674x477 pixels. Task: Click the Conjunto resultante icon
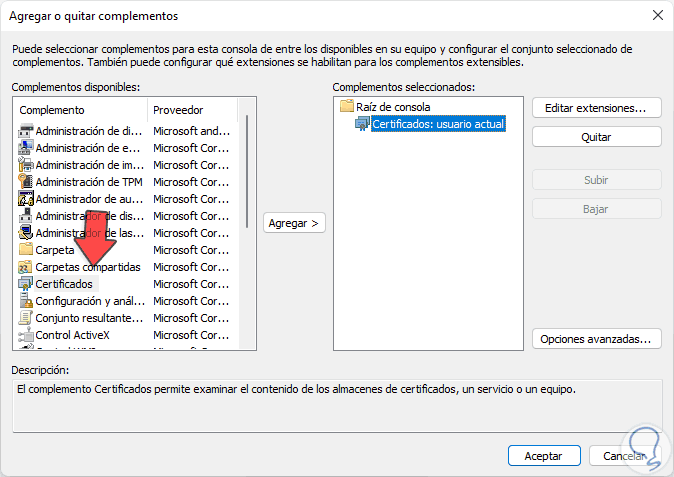pos(26,318)
